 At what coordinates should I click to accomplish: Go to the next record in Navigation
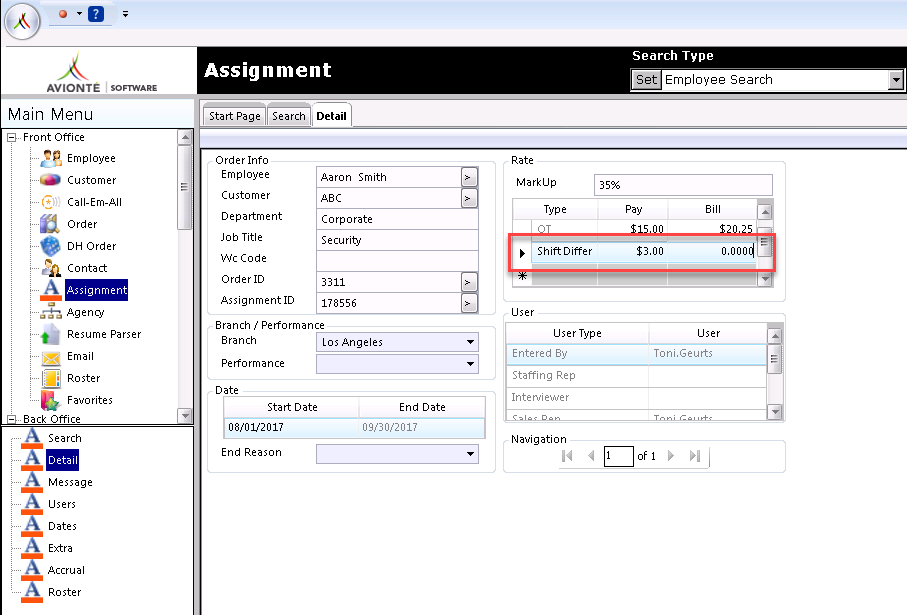tap(671, 456)
